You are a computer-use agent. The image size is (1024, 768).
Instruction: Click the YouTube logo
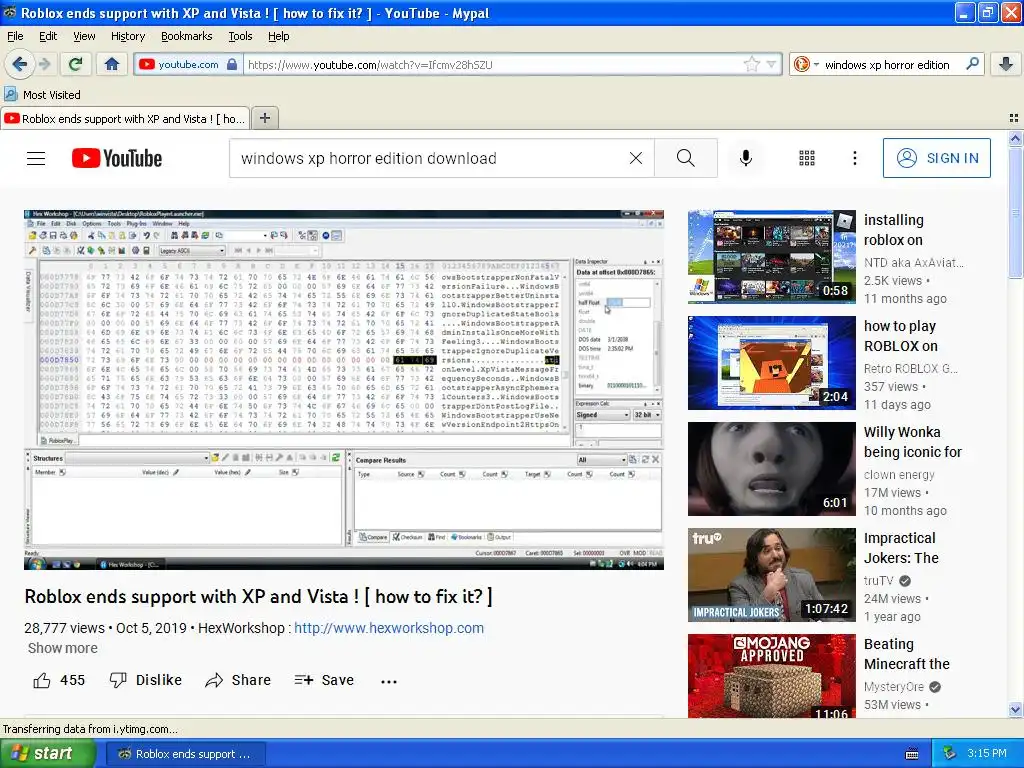(117, 158)
